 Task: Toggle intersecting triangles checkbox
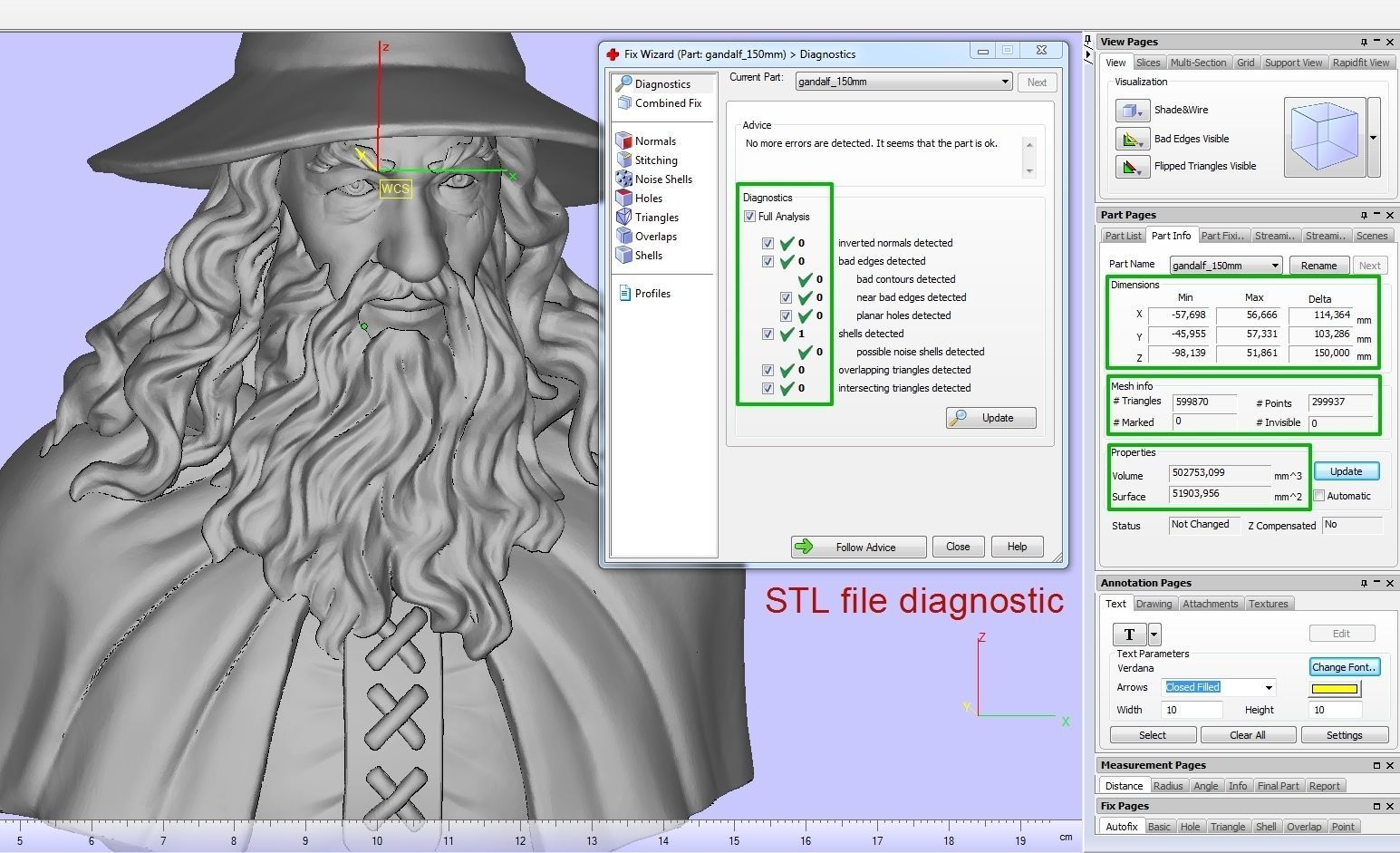tap(768, 388)
